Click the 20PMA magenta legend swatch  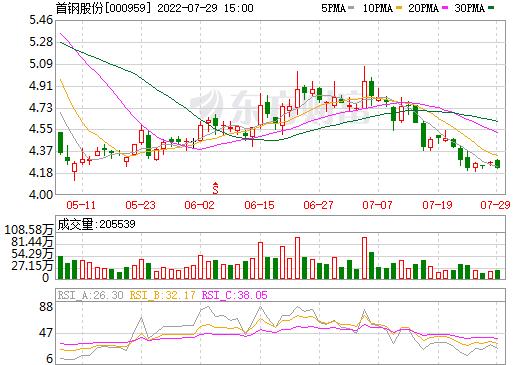click(x=445, y=8)
